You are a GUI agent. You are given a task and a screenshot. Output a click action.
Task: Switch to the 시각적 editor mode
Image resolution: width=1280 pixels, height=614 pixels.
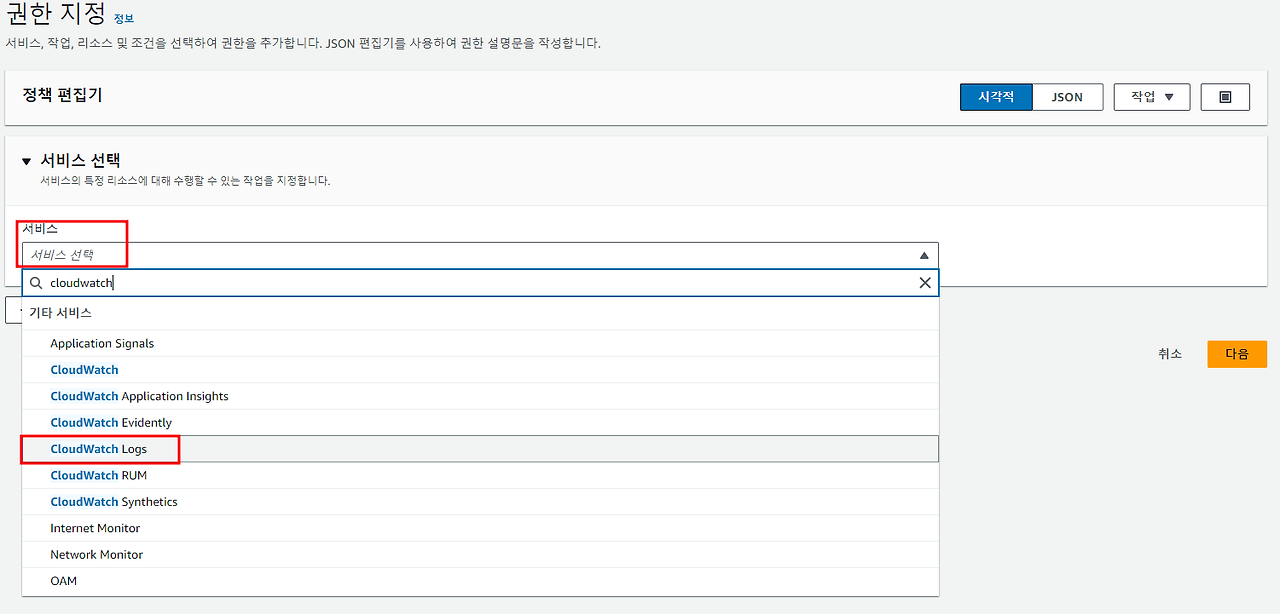[996, 97]
